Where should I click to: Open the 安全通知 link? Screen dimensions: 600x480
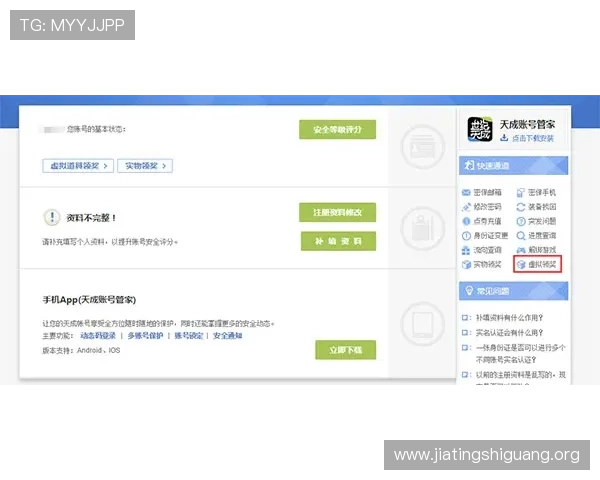coord(228,336)
